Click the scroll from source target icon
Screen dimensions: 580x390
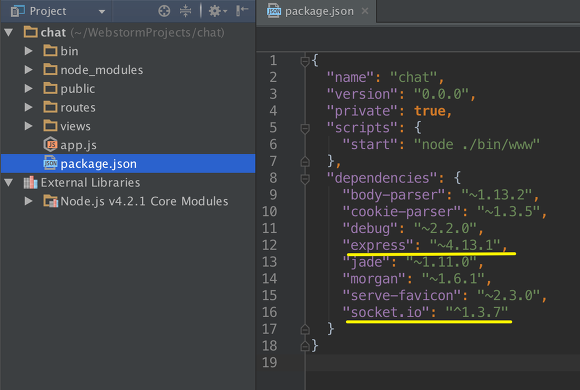[164, 11]
